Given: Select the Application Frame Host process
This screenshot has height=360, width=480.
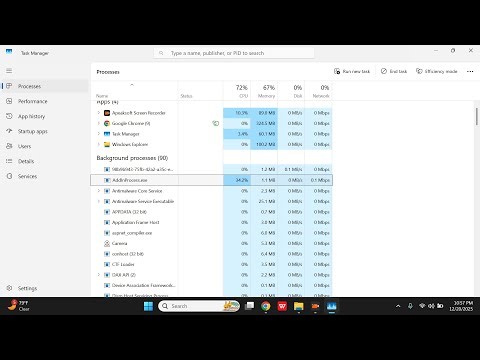Looking at the screenshot, I should tap(211, 222).
